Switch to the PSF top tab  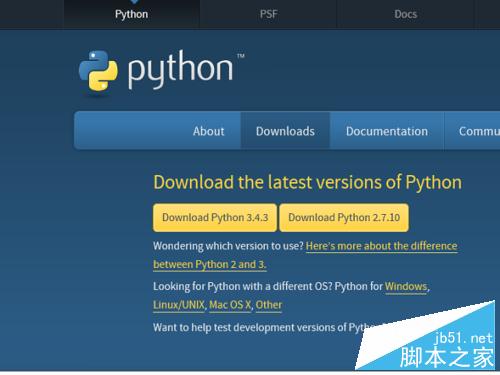268,14
